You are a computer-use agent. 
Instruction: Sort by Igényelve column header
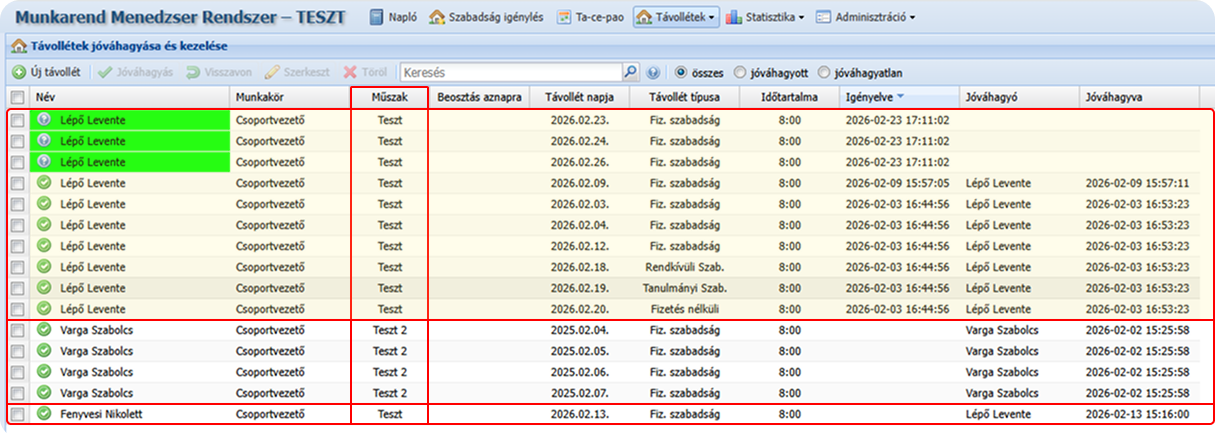point(870,97)
